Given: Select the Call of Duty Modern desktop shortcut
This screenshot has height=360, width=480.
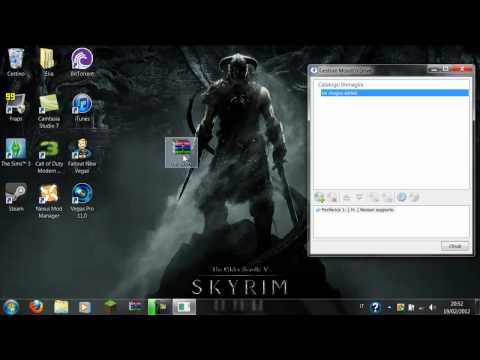Looking at the screenshot, I should click(x=49, y=157).
